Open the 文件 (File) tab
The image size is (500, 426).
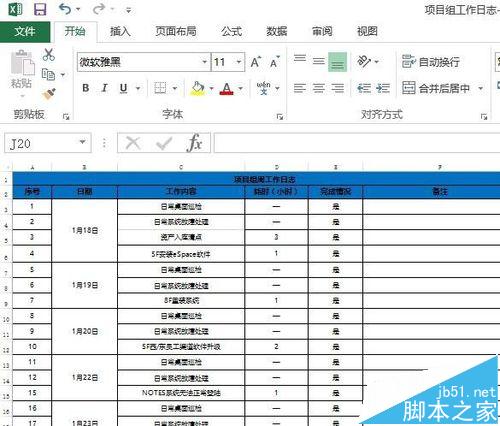(25, 31)
